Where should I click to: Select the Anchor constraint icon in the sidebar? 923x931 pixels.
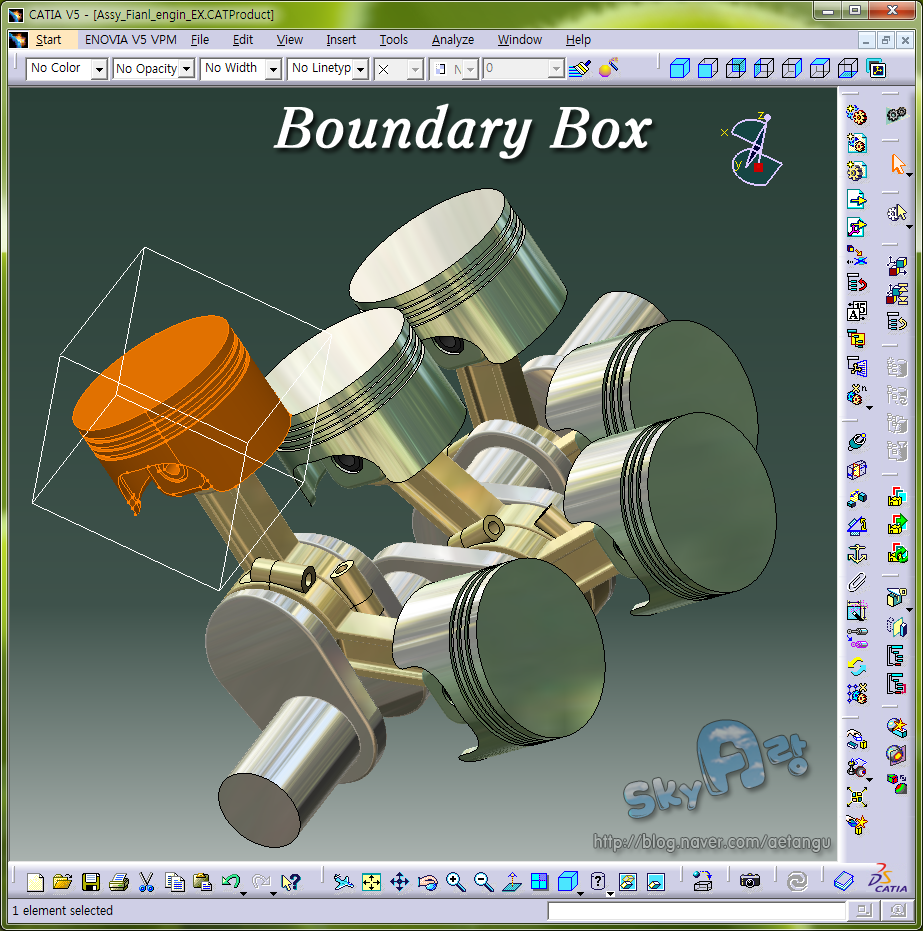coord(857,553)
